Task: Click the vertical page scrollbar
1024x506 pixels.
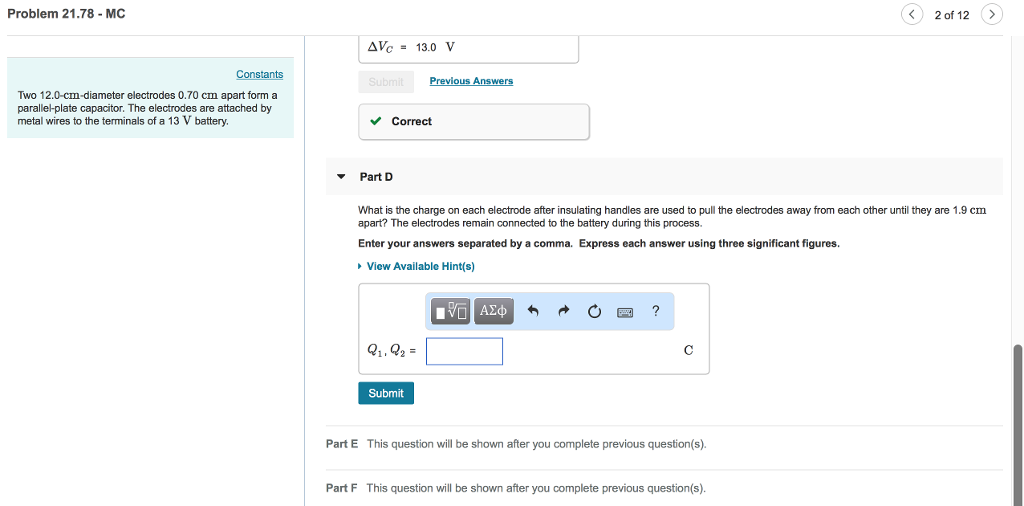Action: tap(1017, 423)
